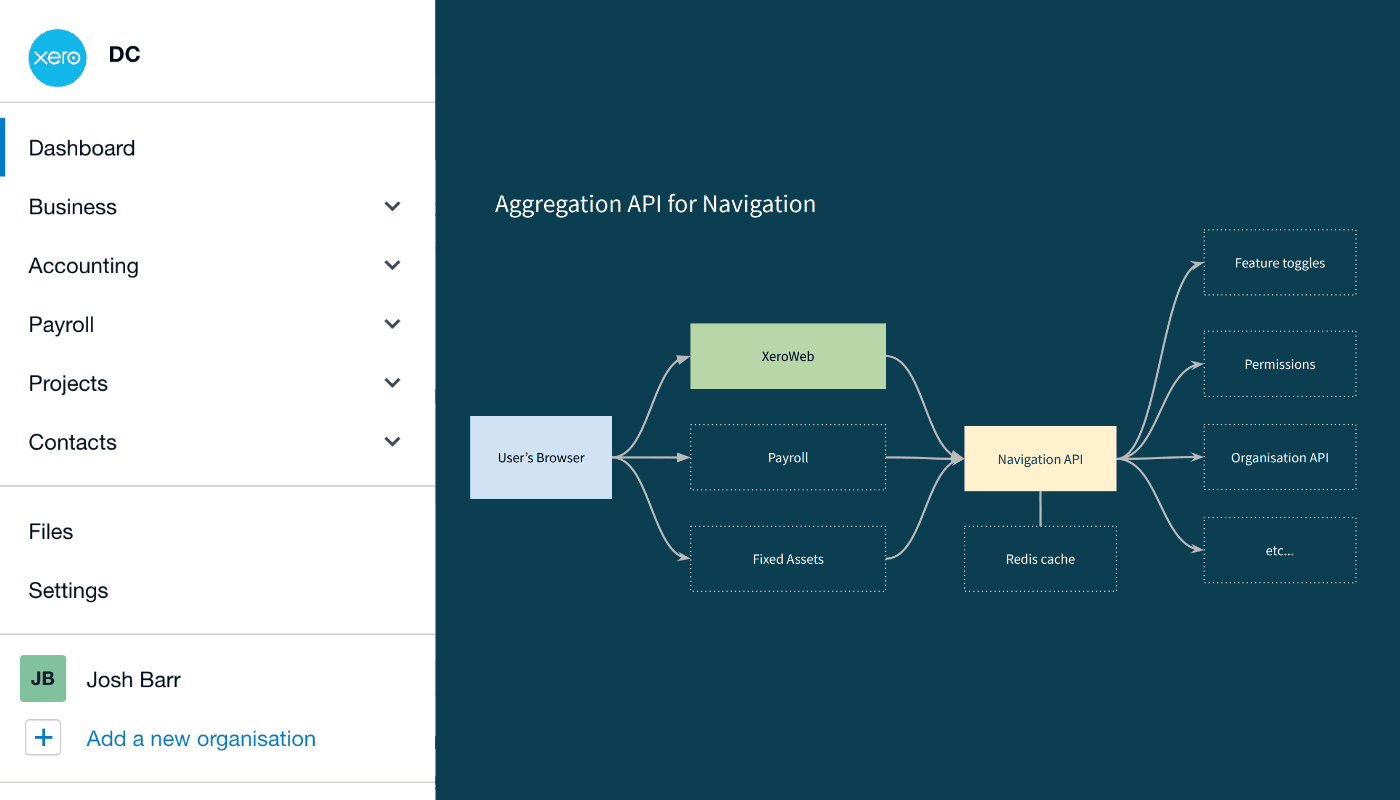Select the Feature toggles node
Screen dimensions: 1400x800
coord(1280,262)
